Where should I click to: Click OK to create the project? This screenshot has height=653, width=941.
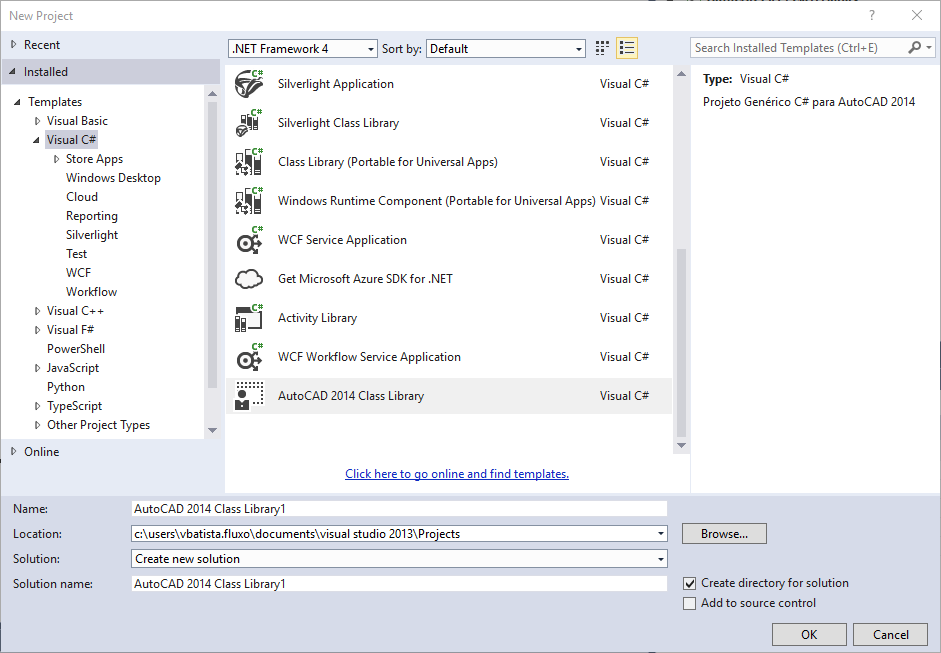coord(809,634)
